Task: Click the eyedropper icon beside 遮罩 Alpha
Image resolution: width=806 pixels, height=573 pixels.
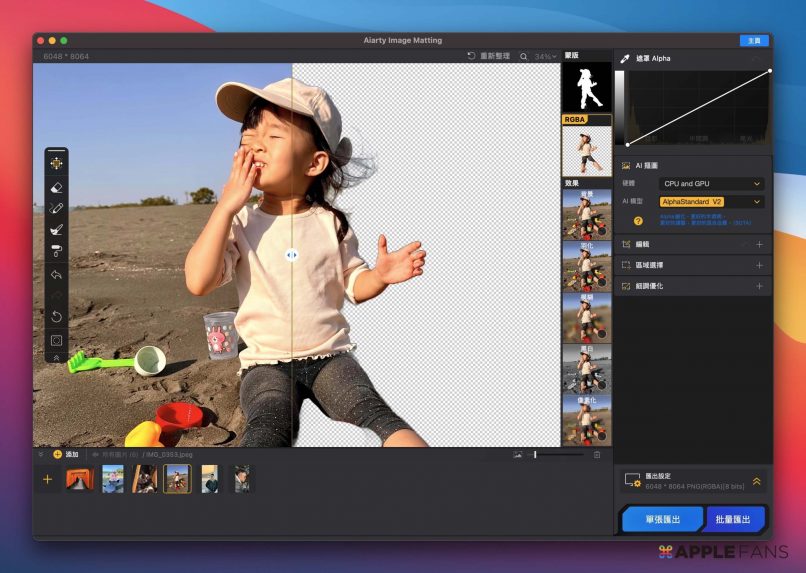Action: (x=625, y=59)
